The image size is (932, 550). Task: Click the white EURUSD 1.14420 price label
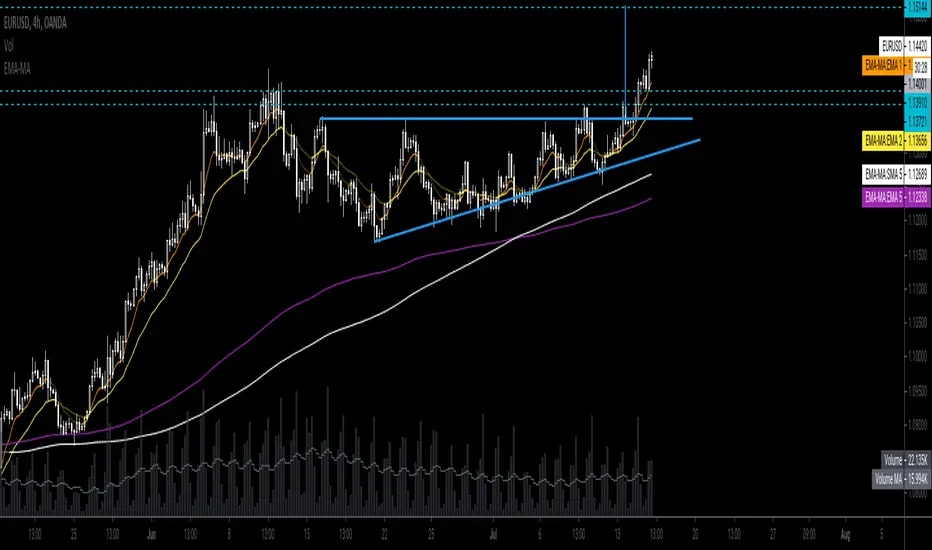click(905, 46)
